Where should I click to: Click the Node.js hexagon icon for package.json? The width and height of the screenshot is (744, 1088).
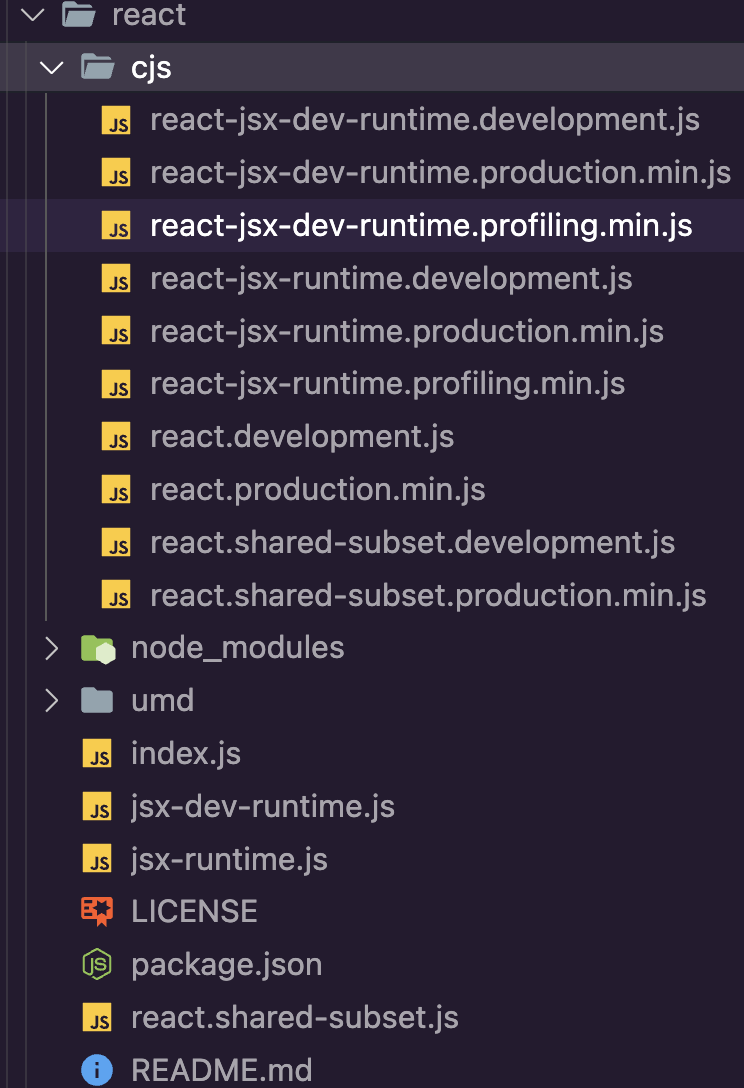point(97,964)
